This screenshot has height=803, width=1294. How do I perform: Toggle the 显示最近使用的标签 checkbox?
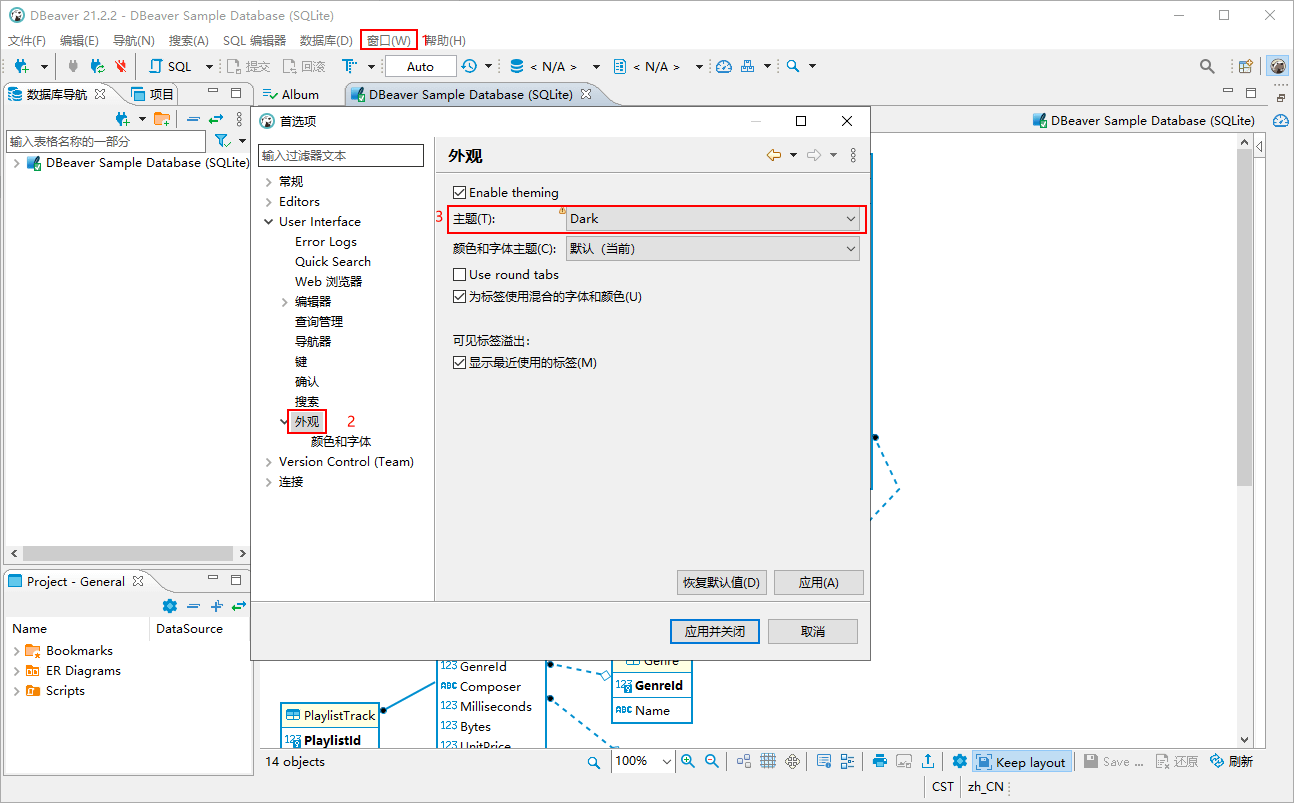pos(459,362)
